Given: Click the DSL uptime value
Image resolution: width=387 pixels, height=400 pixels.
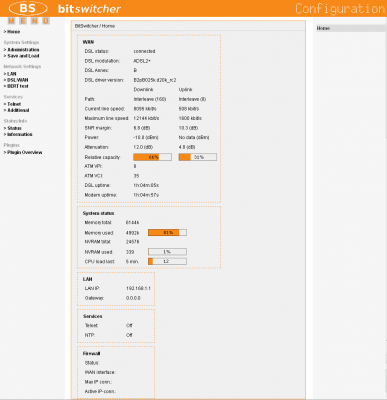Looking at the screenshot, I should [x=146, y=185].
